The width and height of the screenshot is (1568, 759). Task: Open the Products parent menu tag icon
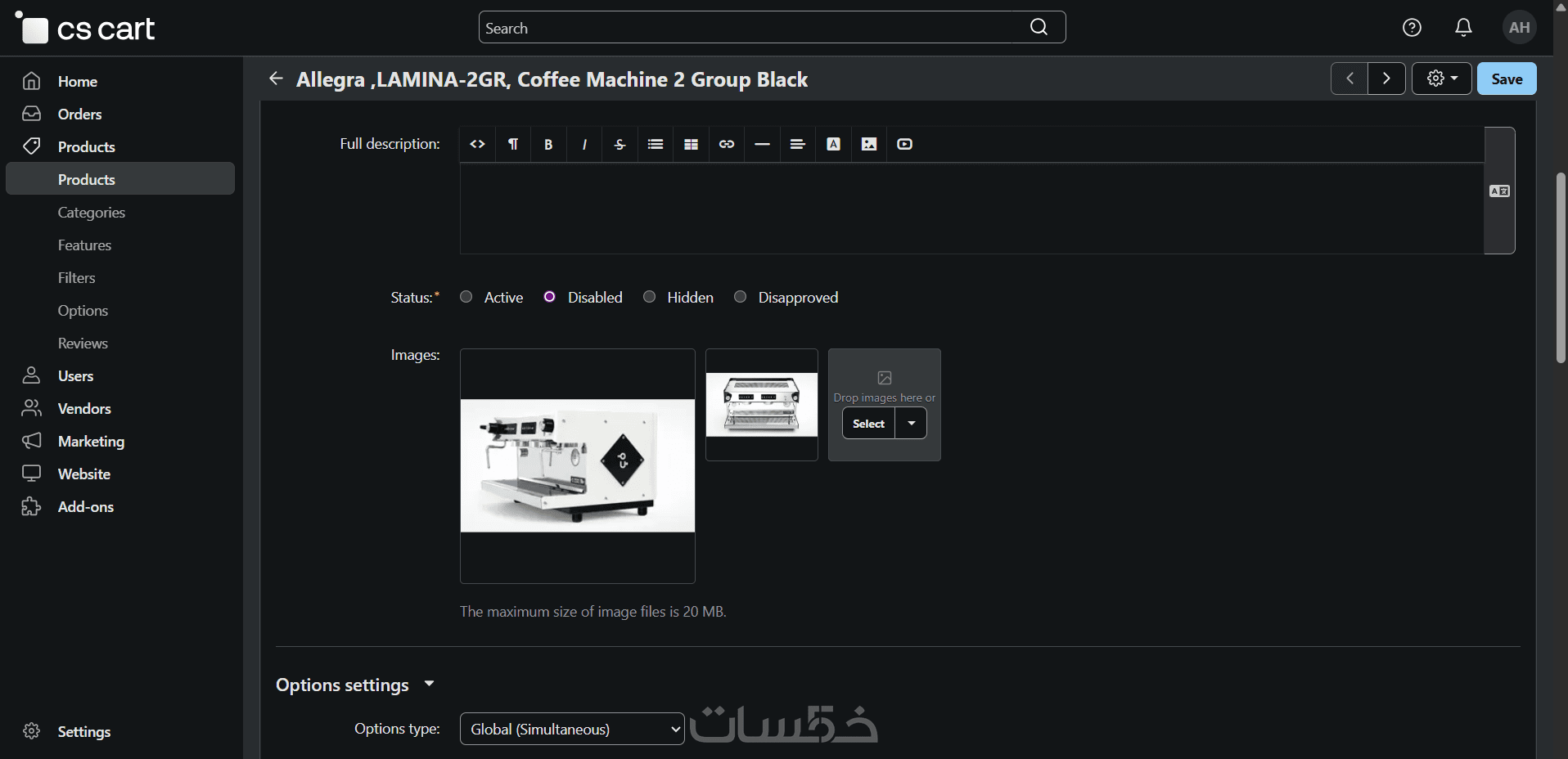[32, 146]
